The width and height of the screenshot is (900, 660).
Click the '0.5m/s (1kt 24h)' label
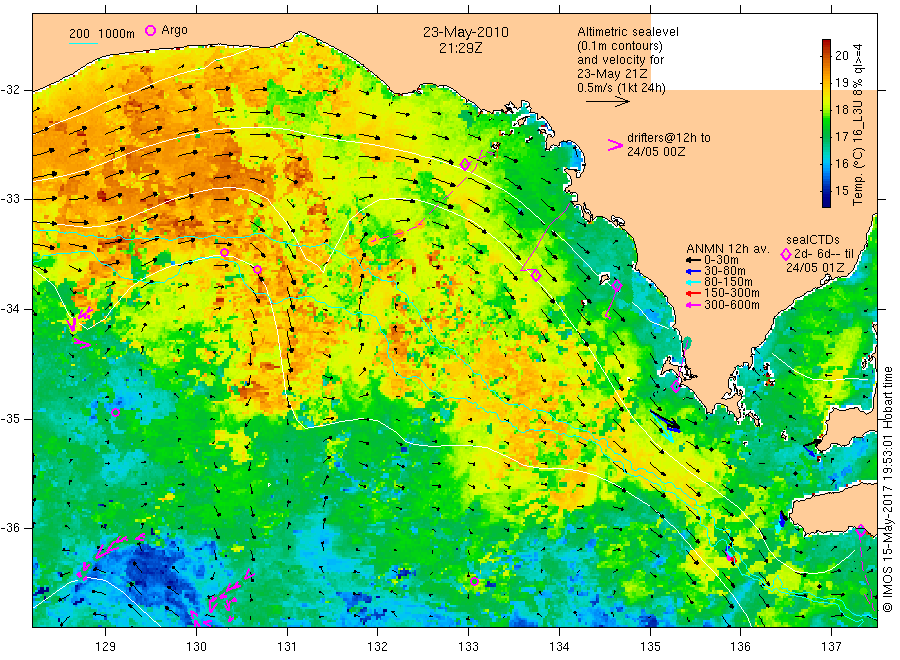[x=622, y=88]
